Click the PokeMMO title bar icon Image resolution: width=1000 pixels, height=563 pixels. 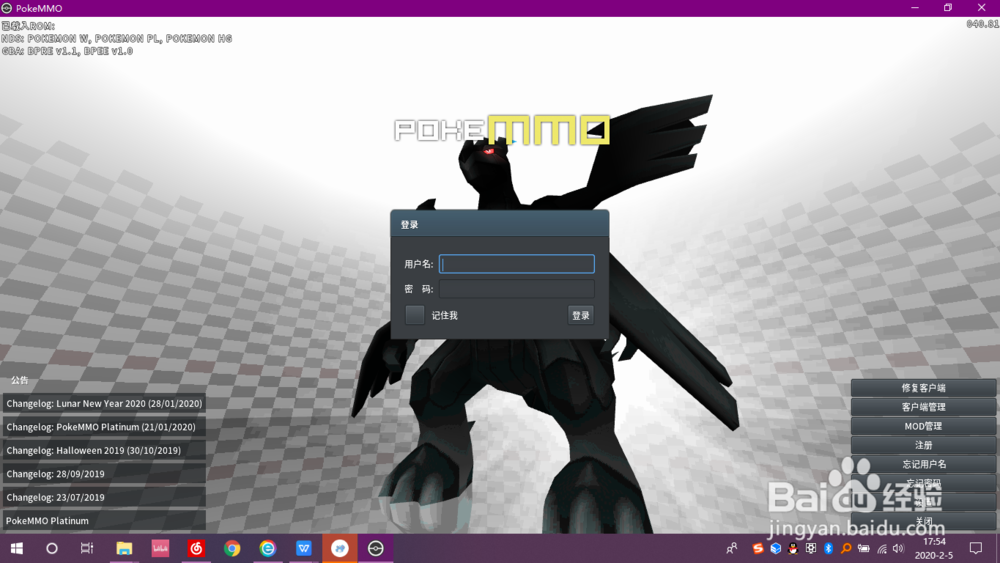7,8
